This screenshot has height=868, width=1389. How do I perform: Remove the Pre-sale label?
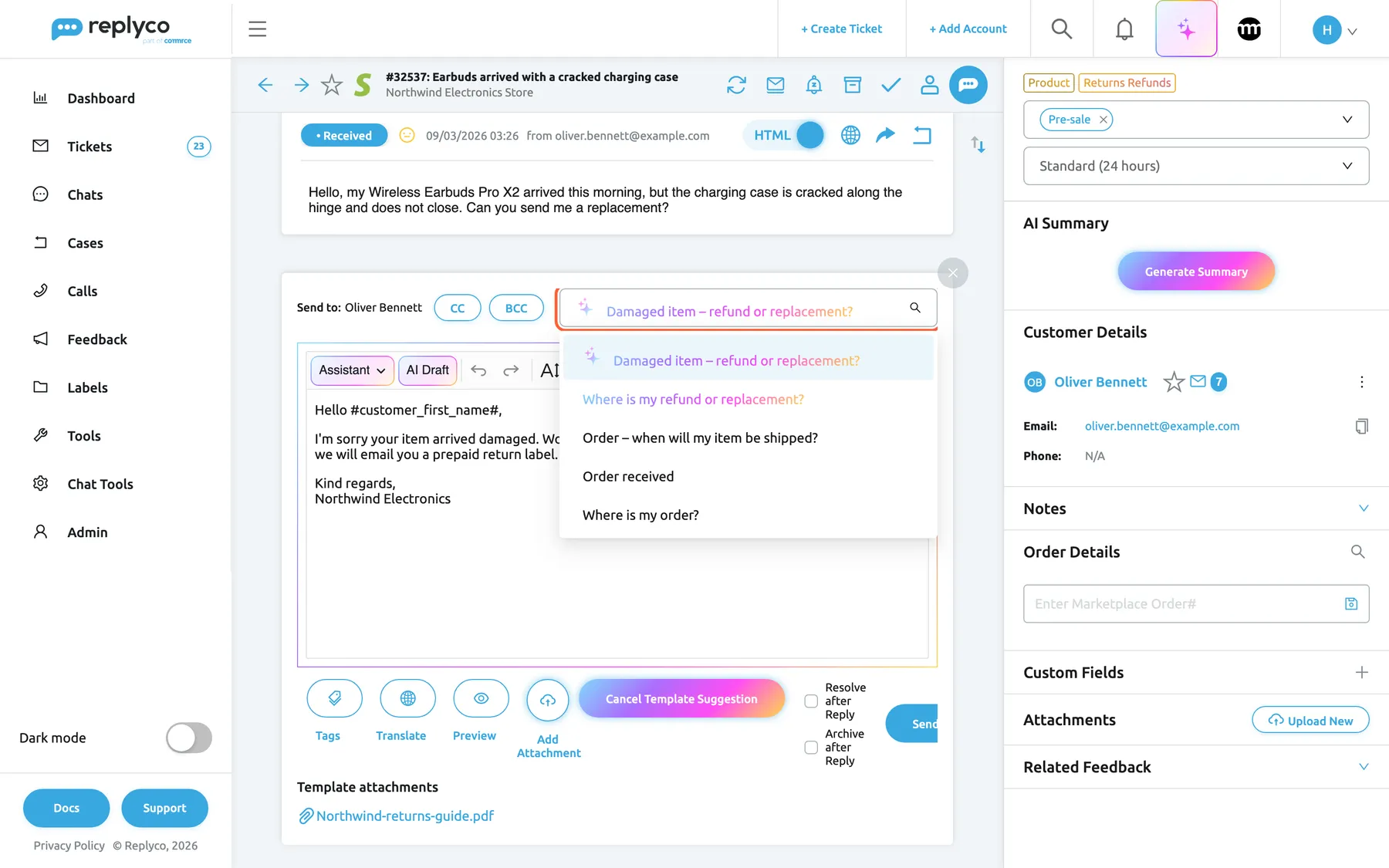1103,120
